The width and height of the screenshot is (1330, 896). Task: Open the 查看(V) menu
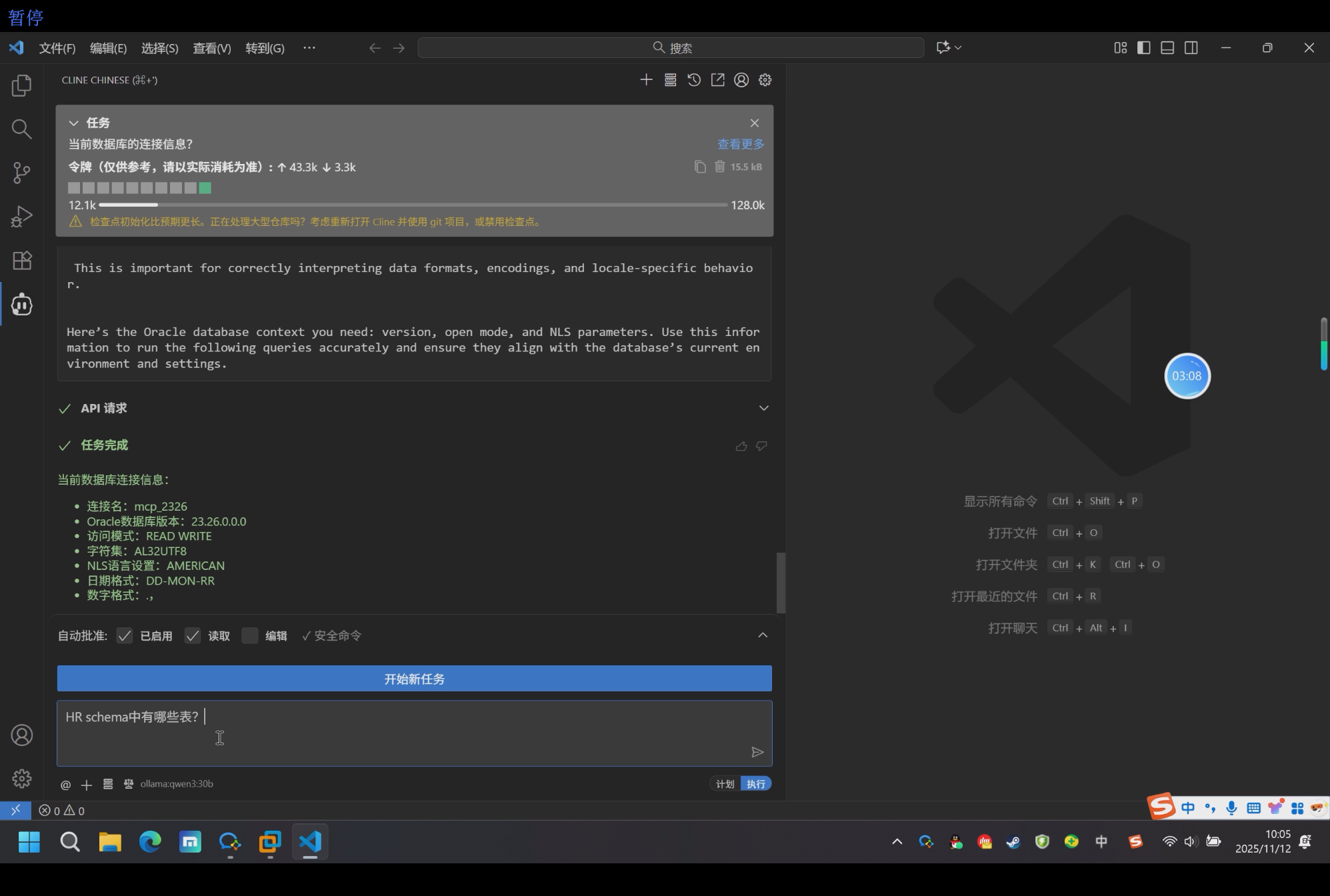pyautogui.click(x=211, y=48)
